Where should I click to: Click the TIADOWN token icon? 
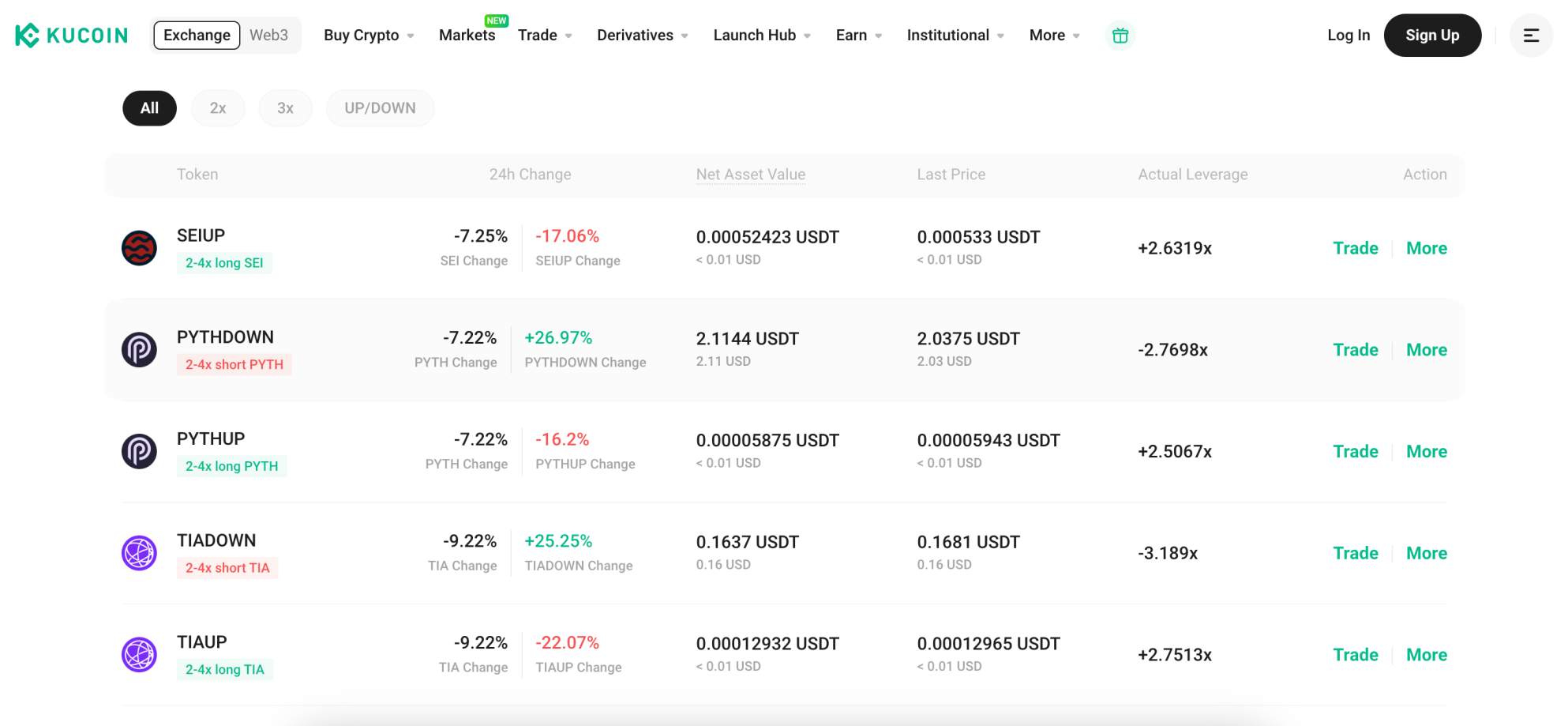pos(139,552)
